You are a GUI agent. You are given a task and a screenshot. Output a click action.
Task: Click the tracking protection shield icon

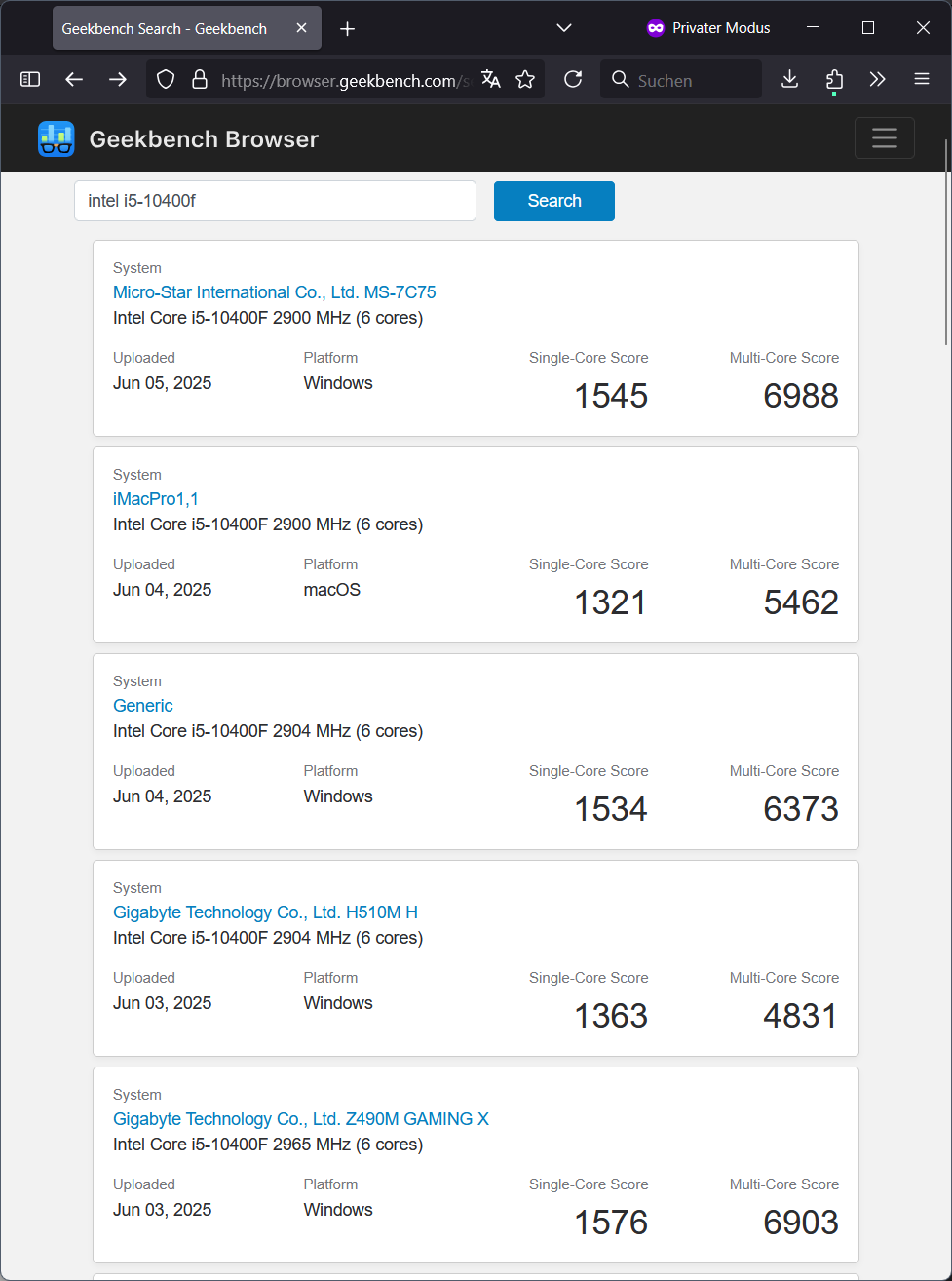click(166, 80)
